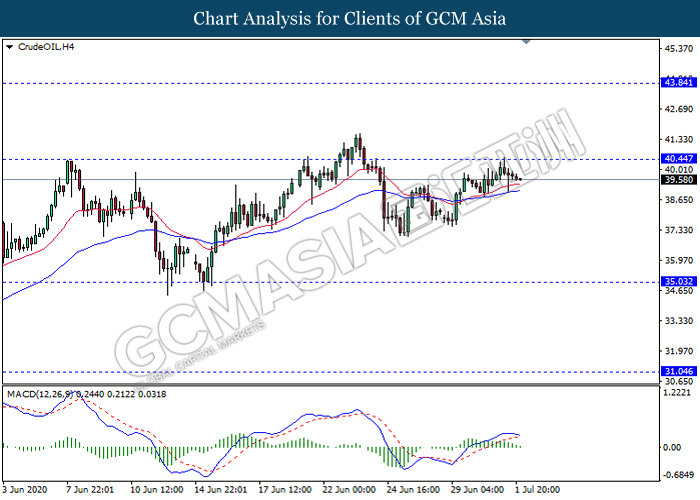Click the 10 Jun 12:00 time label

pyautogui.click(x=156, y=490)
